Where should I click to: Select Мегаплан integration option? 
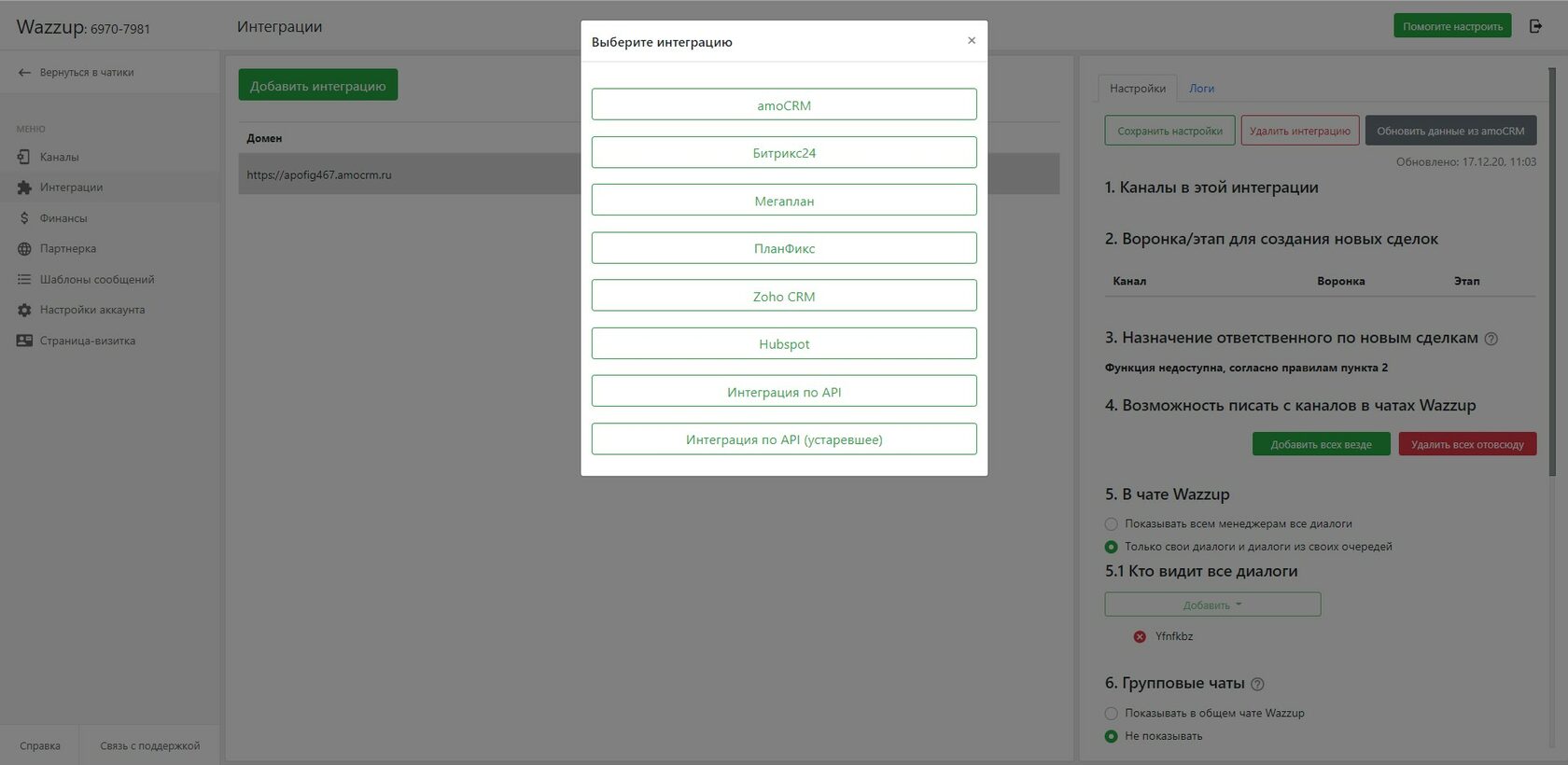[784, 200]
